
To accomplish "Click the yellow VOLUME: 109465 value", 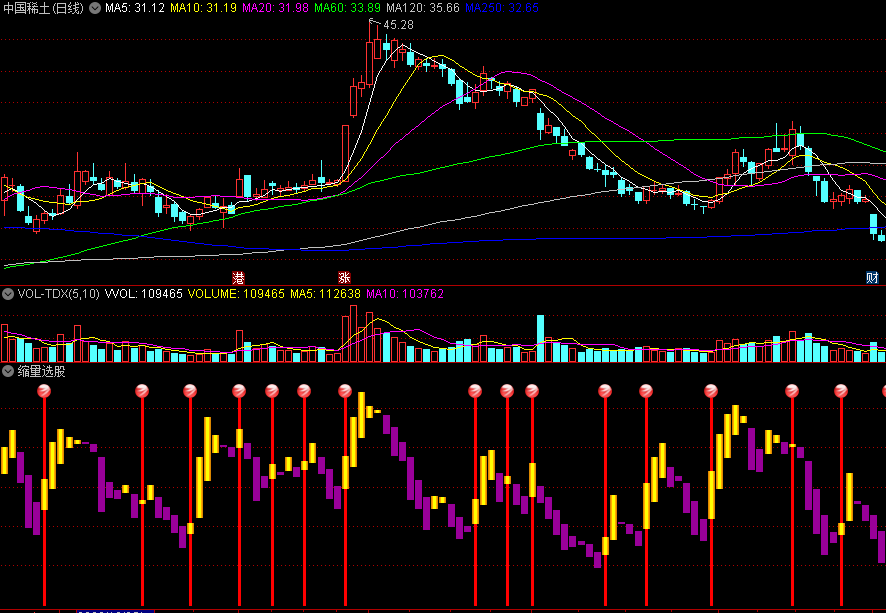I will click(236, 294).
